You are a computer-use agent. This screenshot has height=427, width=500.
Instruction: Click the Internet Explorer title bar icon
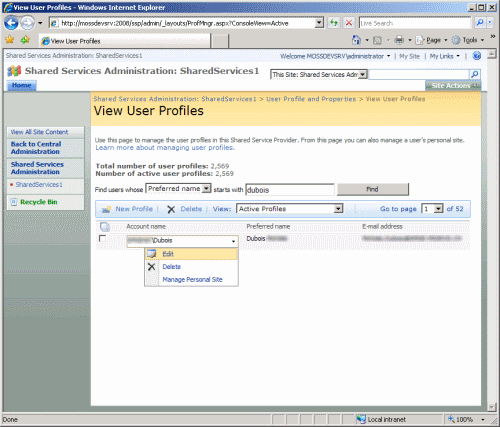(x=8, y=7)
